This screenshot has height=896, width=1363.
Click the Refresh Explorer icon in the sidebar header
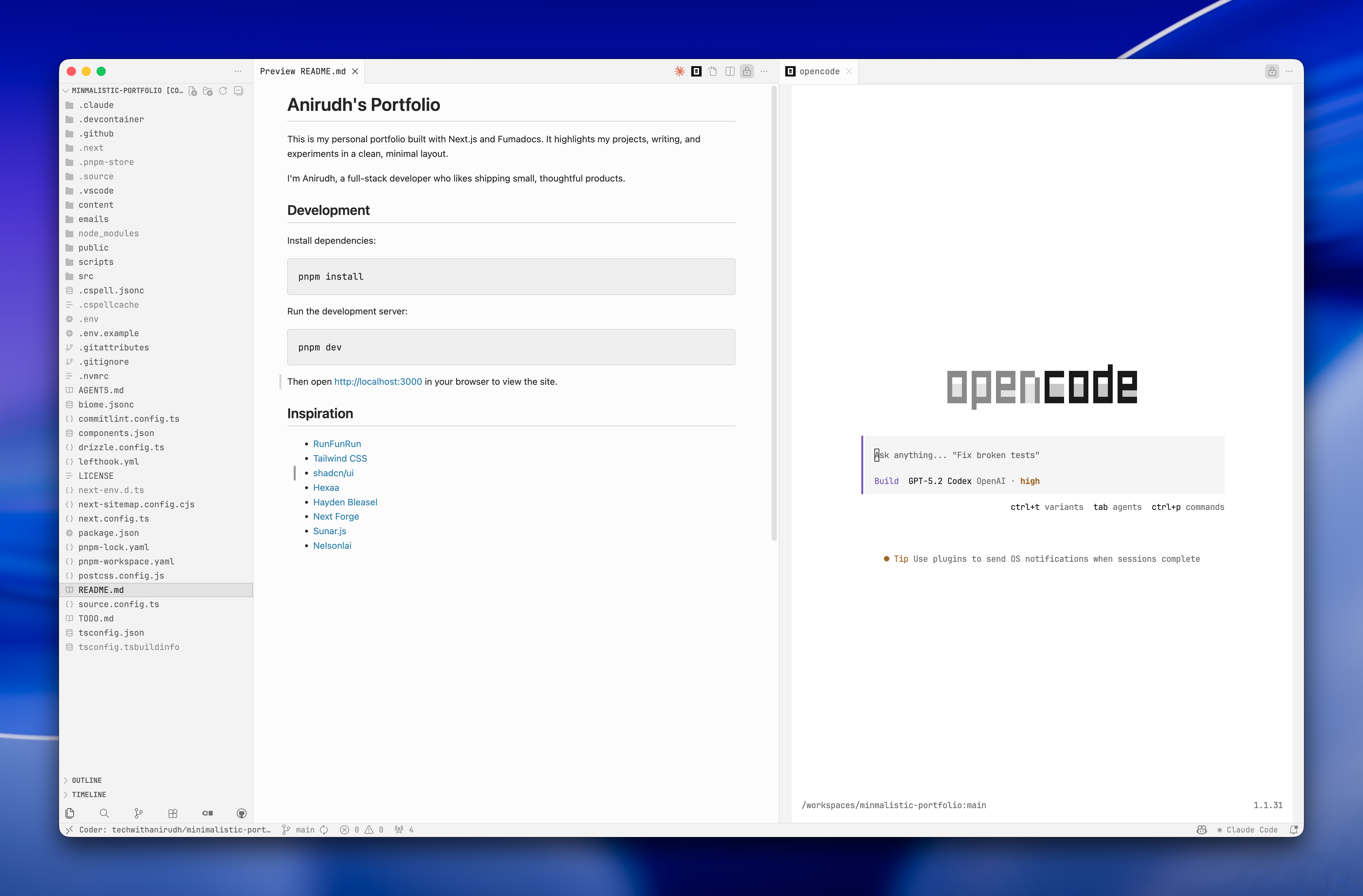pyautogui.click(x=223, y=90)
